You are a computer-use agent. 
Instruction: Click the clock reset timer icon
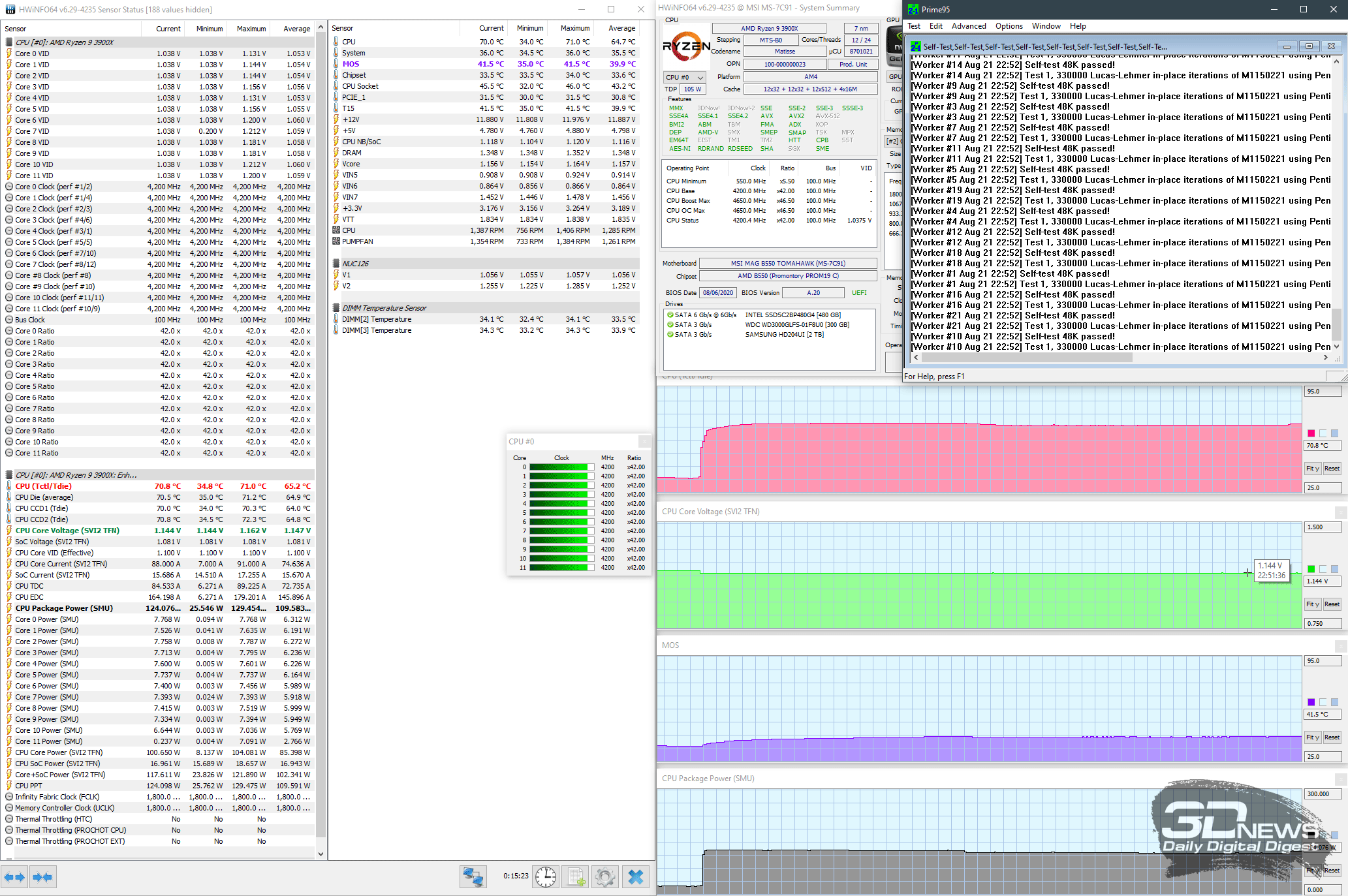coord(546,876)
